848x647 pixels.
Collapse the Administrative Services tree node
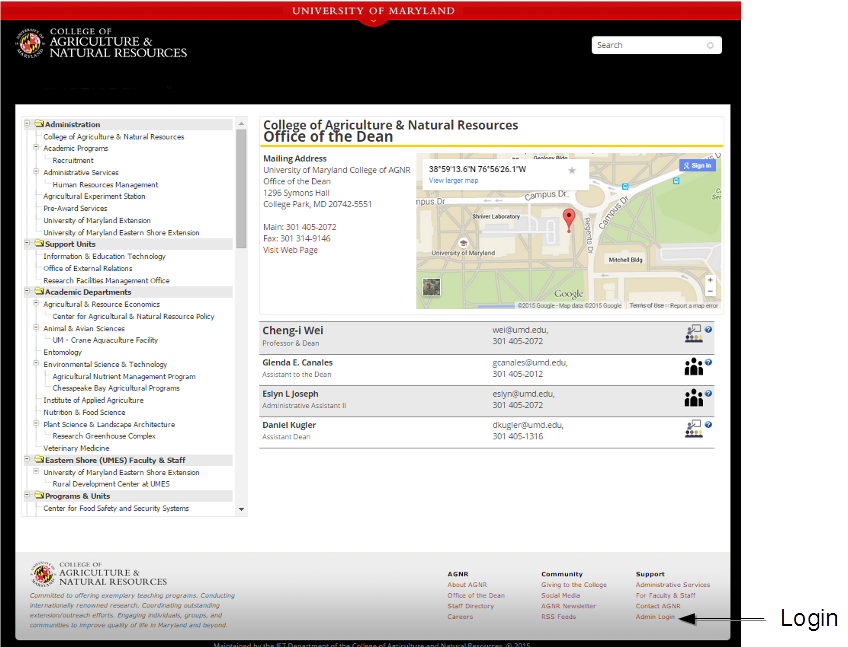36,171
